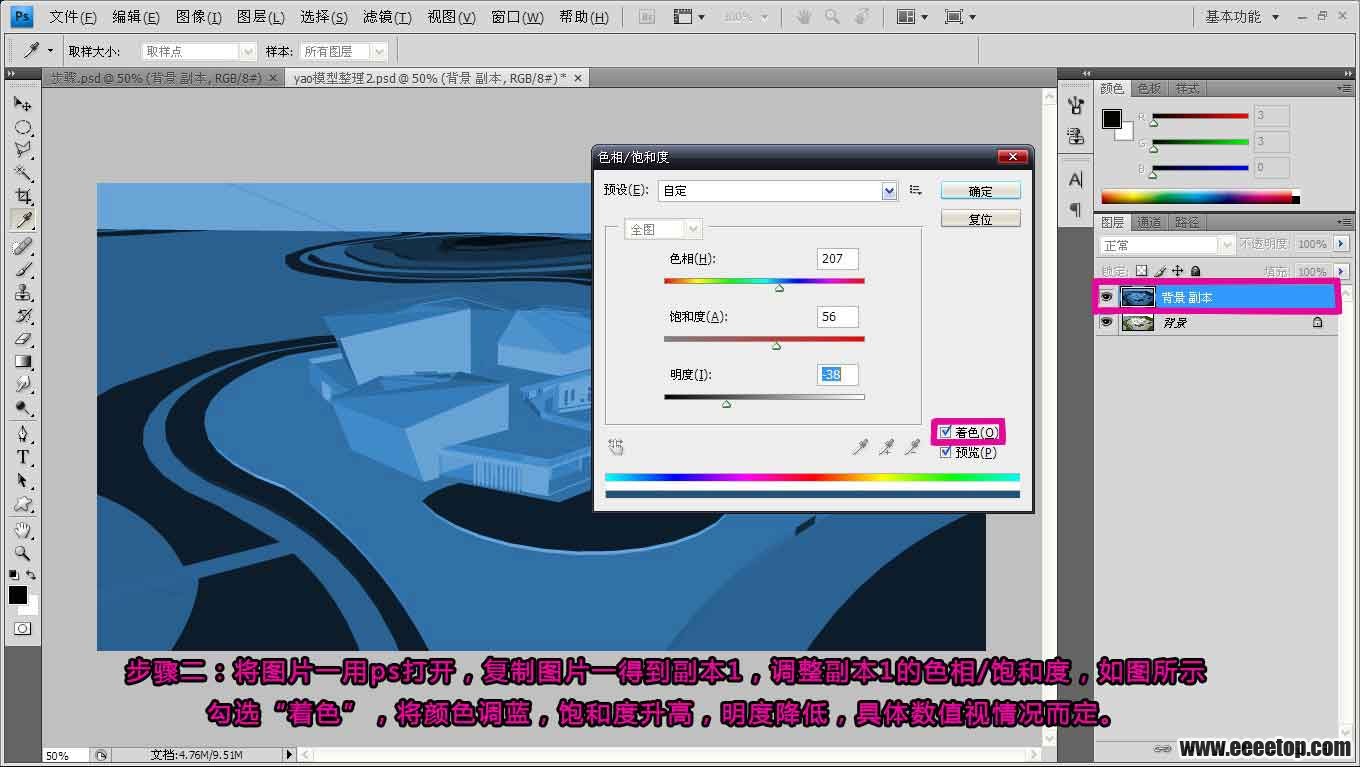Open preset options icon beside preset dropdown
This screenshot has width=1360, height=767.
(x=915, y=190)
